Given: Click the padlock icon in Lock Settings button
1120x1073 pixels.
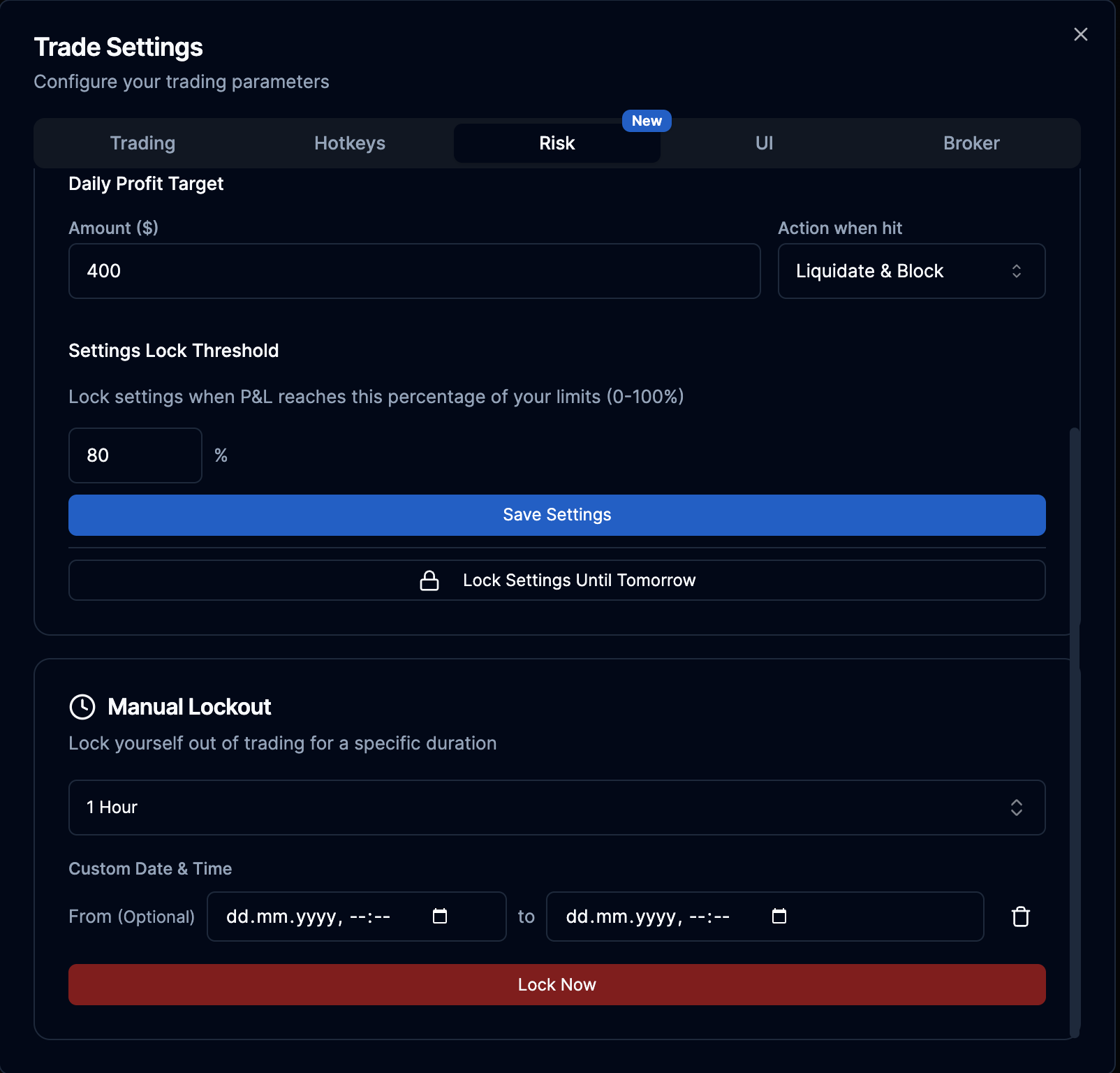Looking at the screenshot, I should (429, 581).
